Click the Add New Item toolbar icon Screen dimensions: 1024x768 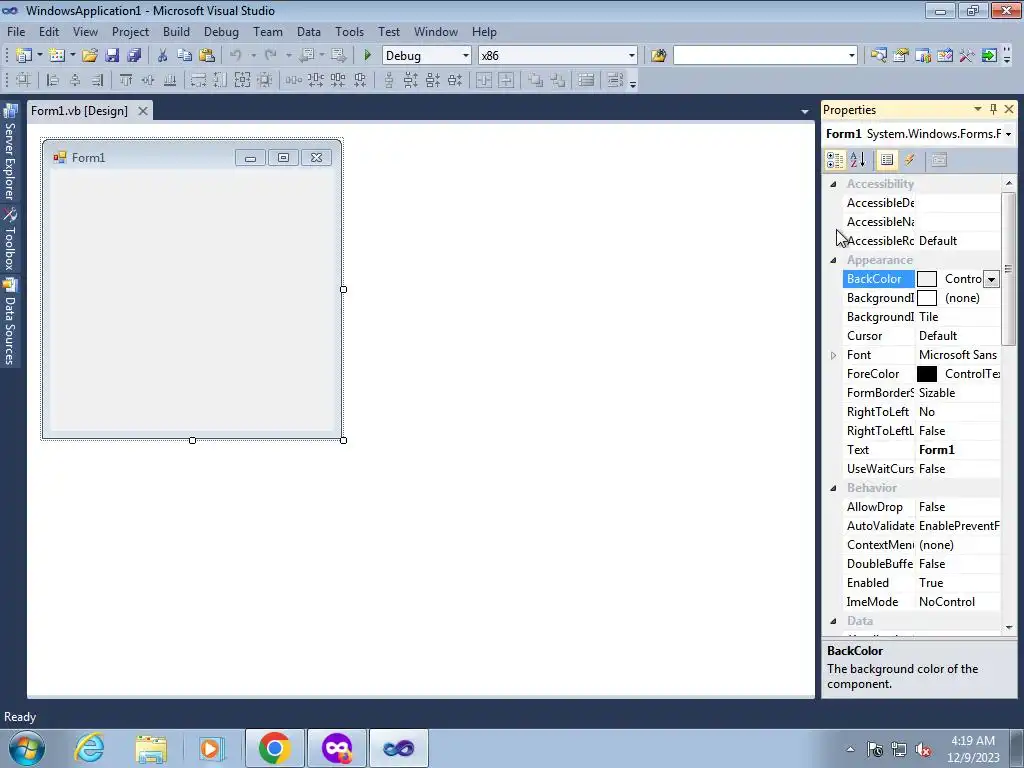pos(57,56)
